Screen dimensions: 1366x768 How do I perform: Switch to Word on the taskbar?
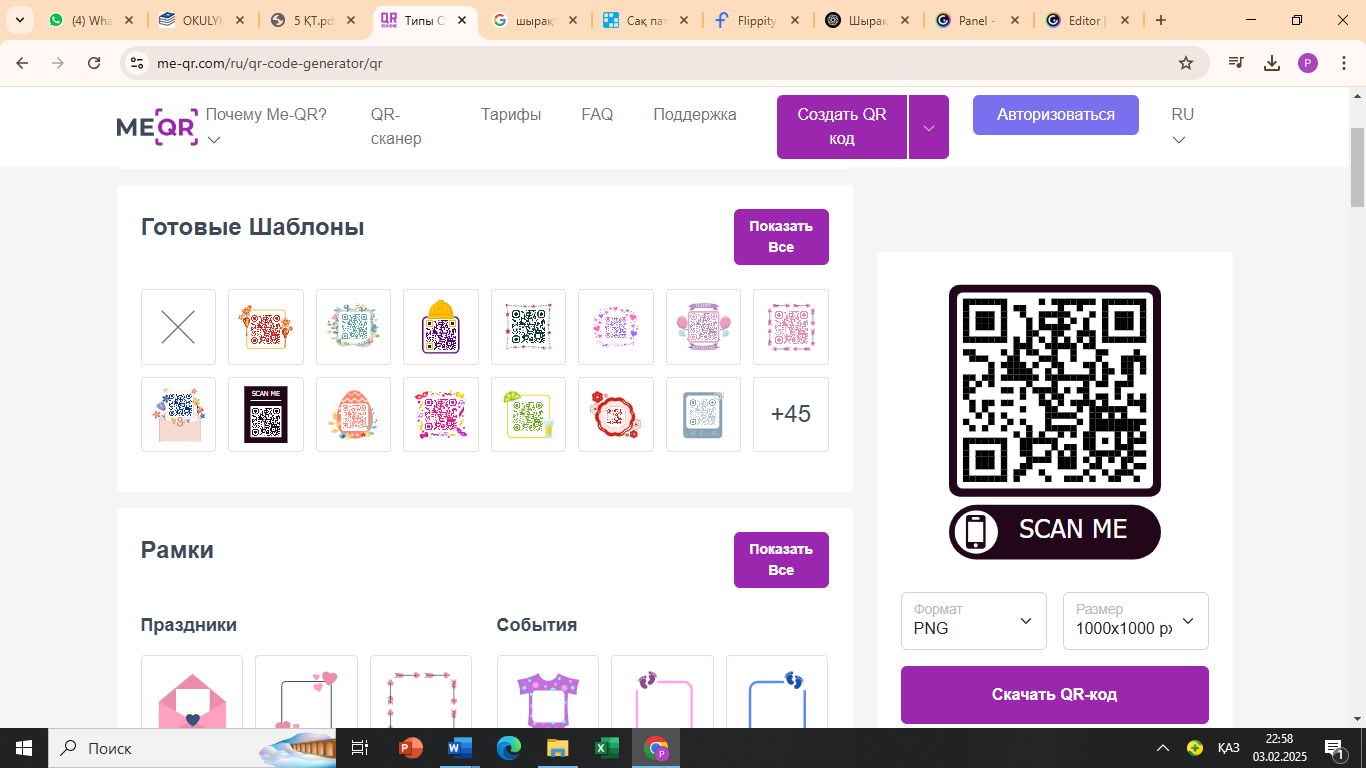pos(460,748)
